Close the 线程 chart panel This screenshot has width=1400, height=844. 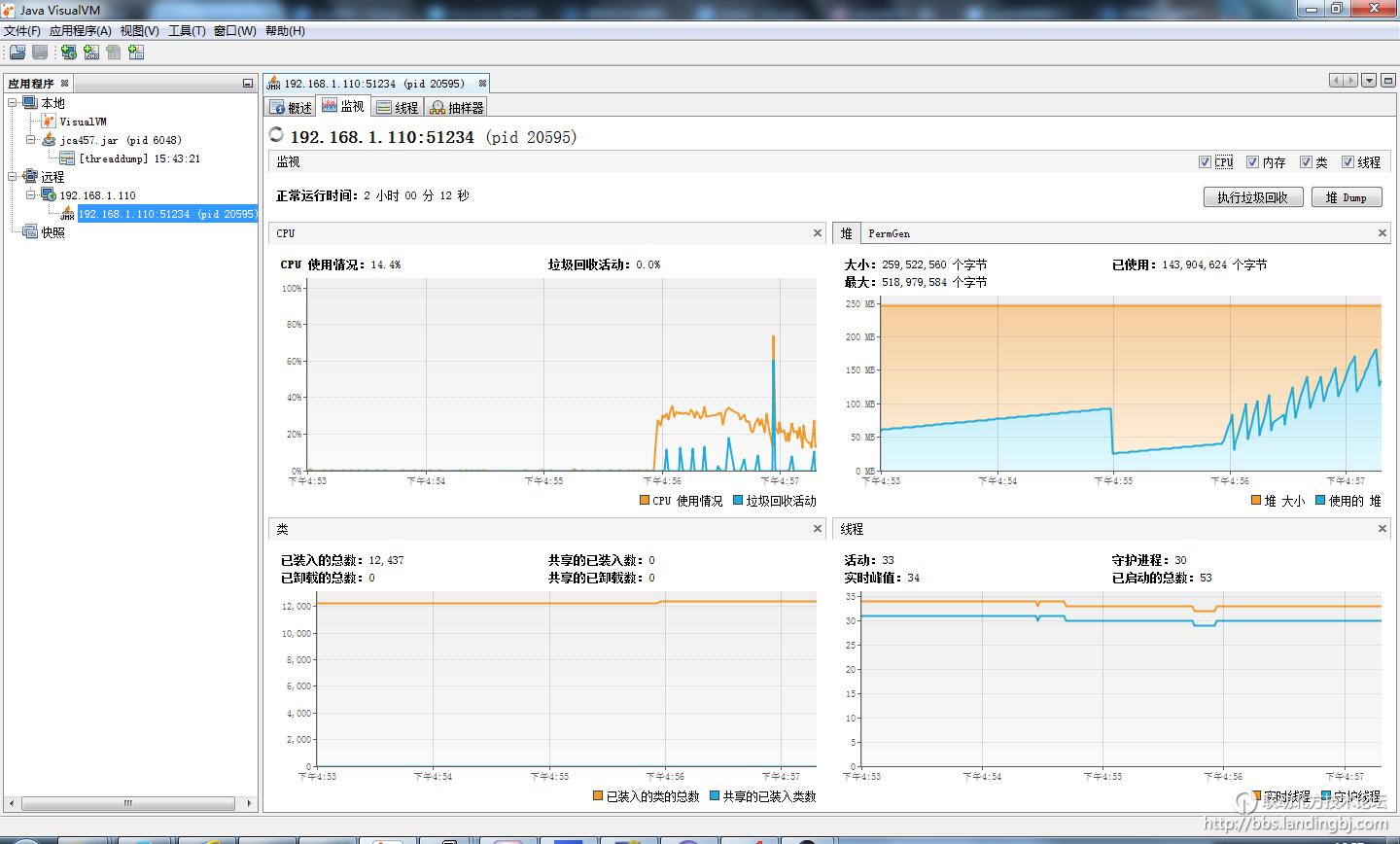(1382, 529)
